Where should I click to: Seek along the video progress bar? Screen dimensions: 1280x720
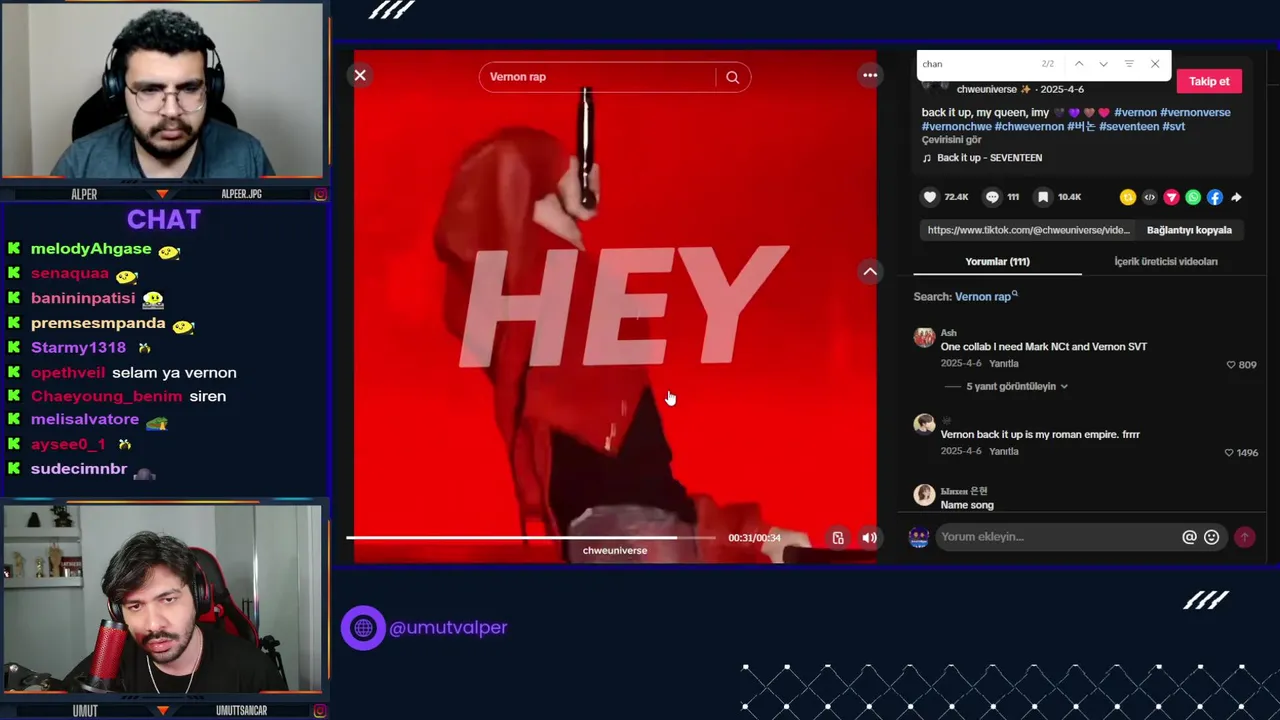[x=530, y=538]
